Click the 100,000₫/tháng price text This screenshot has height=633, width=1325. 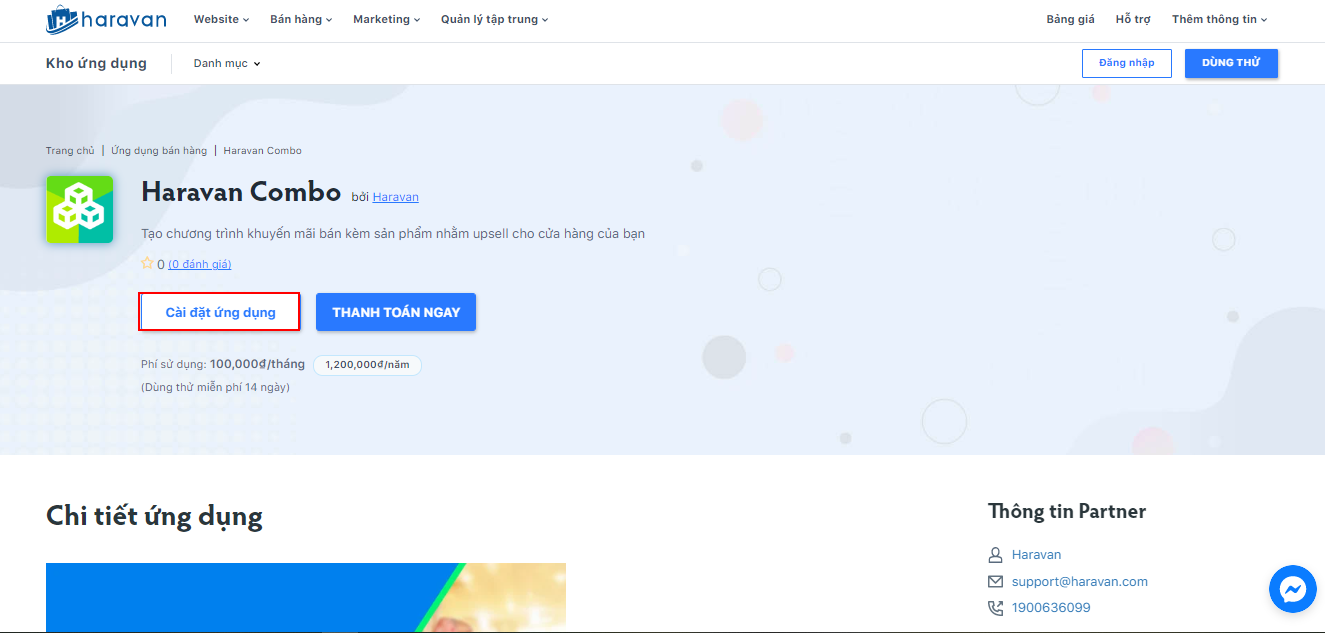(257, 364)
